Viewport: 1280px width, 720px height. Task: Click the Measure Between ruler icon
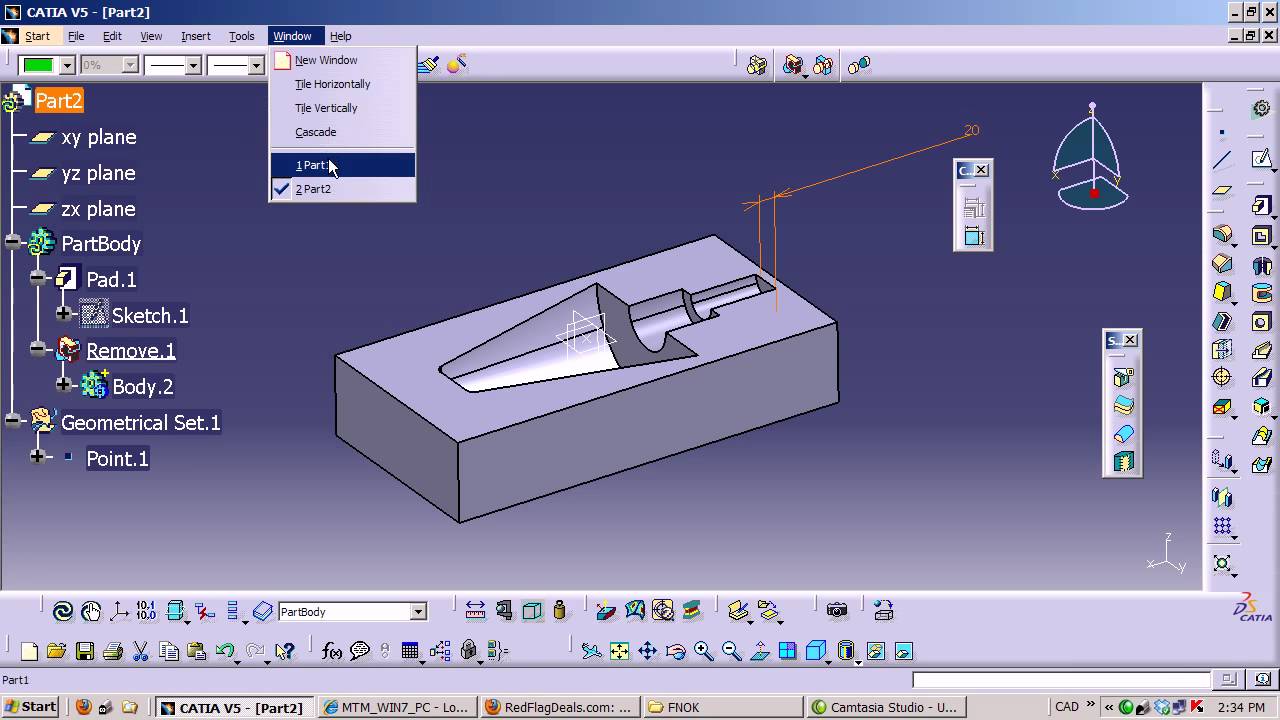pos(476,611)
